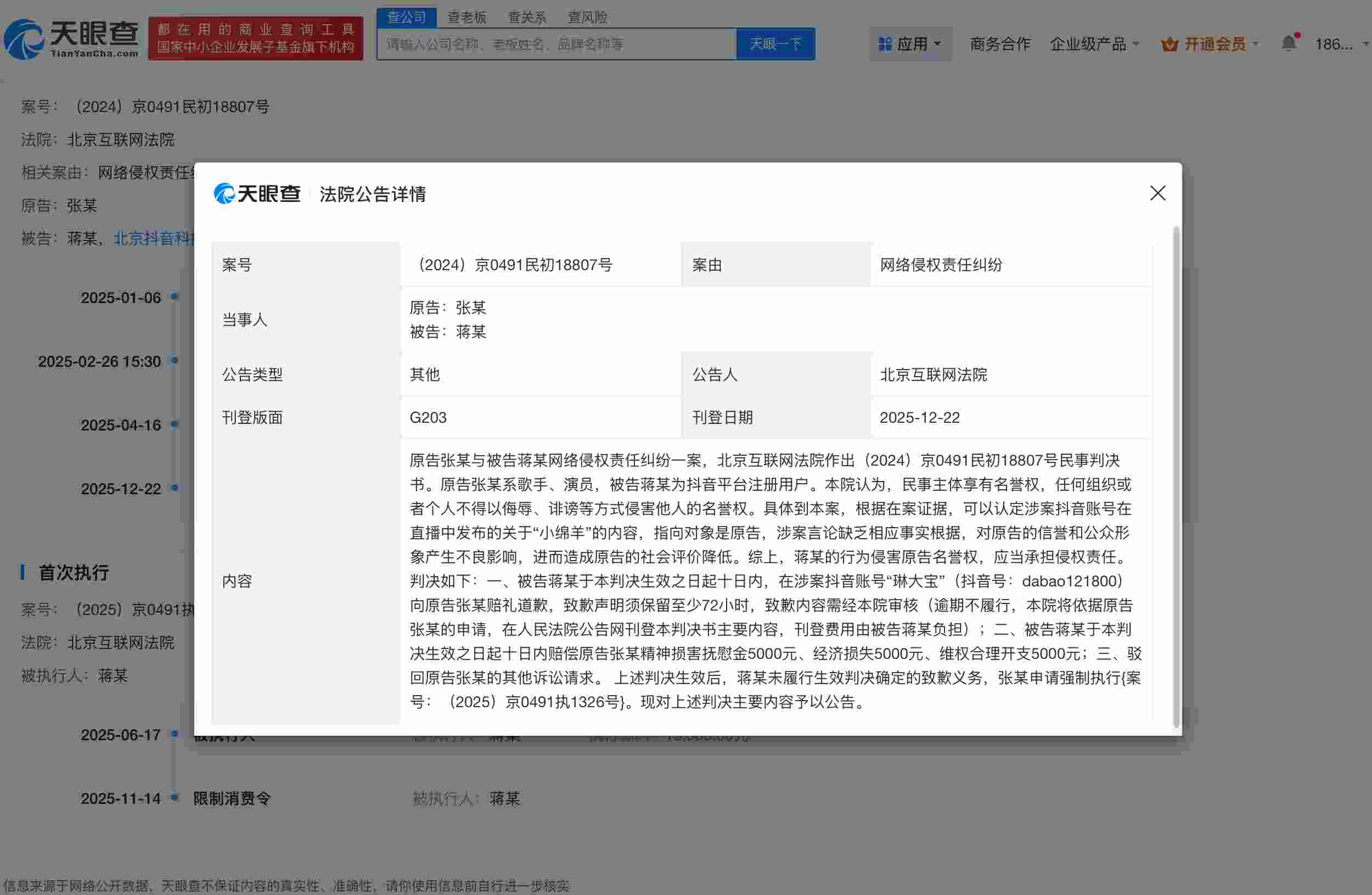Switch to the 查老板 tab
Screen dimensions: 1372x895
(466, 16)
